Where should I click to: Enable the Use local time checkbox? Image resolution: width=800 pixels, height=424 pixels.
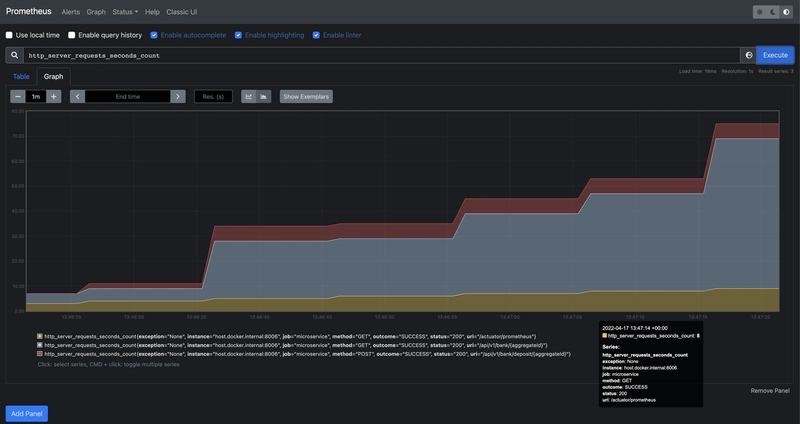(10, 35)
